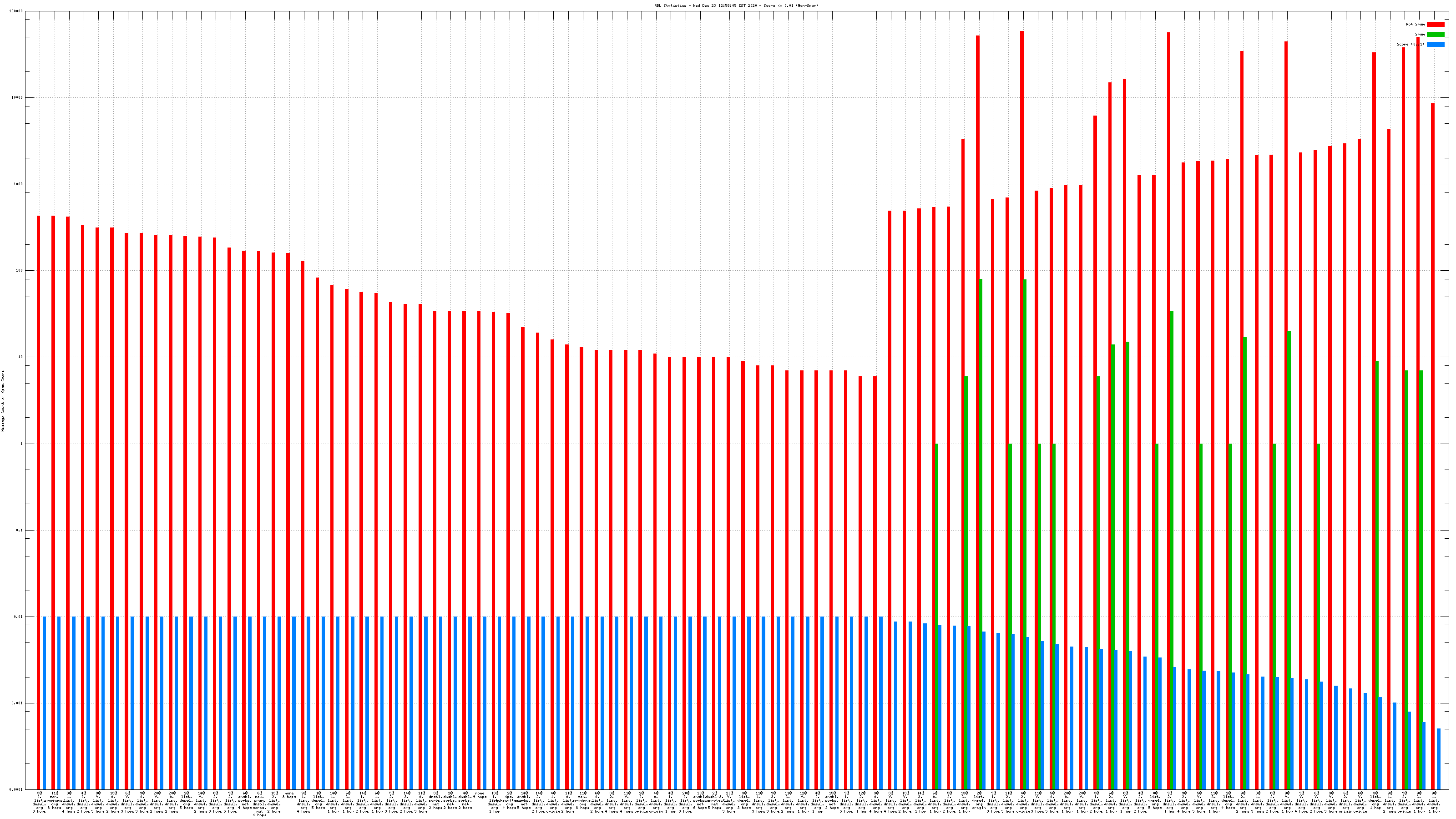Click the "Not Spam" legend label
This screenshot has width=1456, height=819.
(1416, 24)
